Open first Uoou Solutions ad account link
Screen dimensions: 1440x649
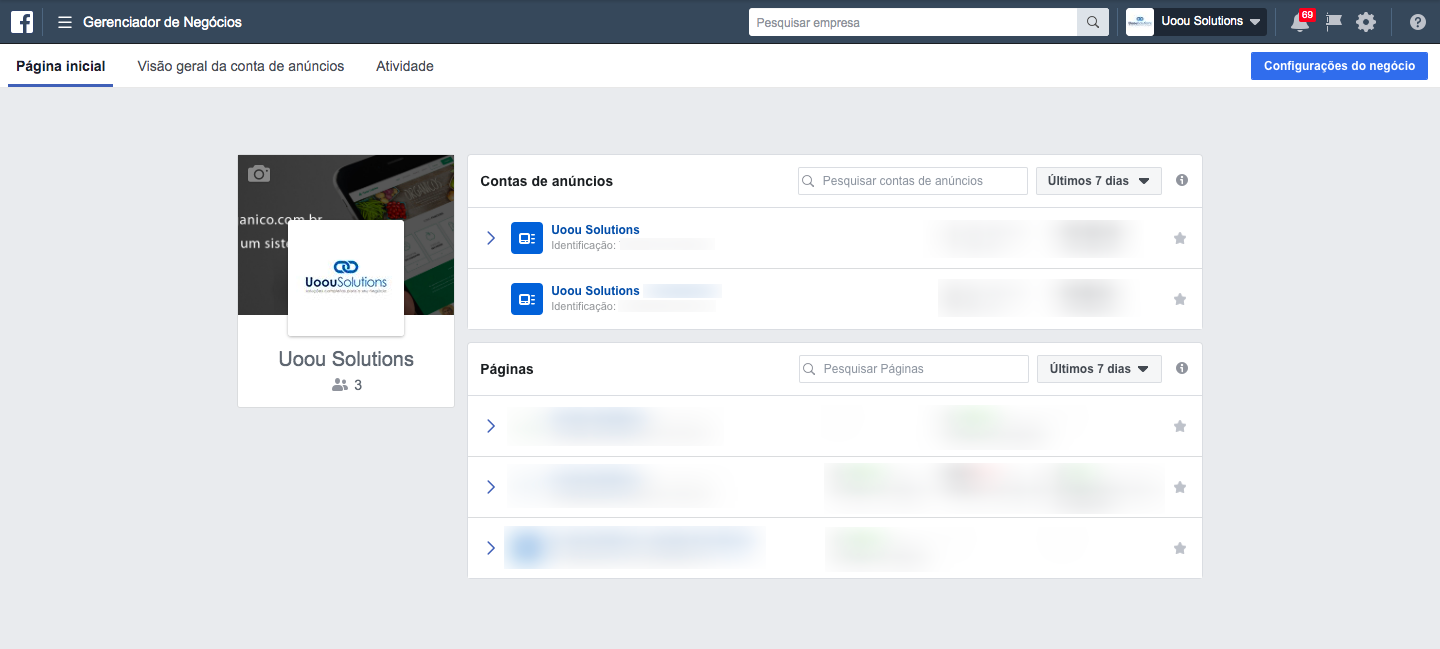pos(595,230)
